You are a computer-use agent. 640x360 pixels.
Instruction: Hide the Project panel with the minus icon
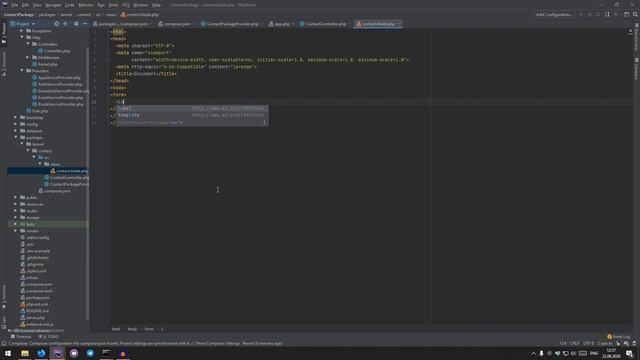[x=85, y=24]
